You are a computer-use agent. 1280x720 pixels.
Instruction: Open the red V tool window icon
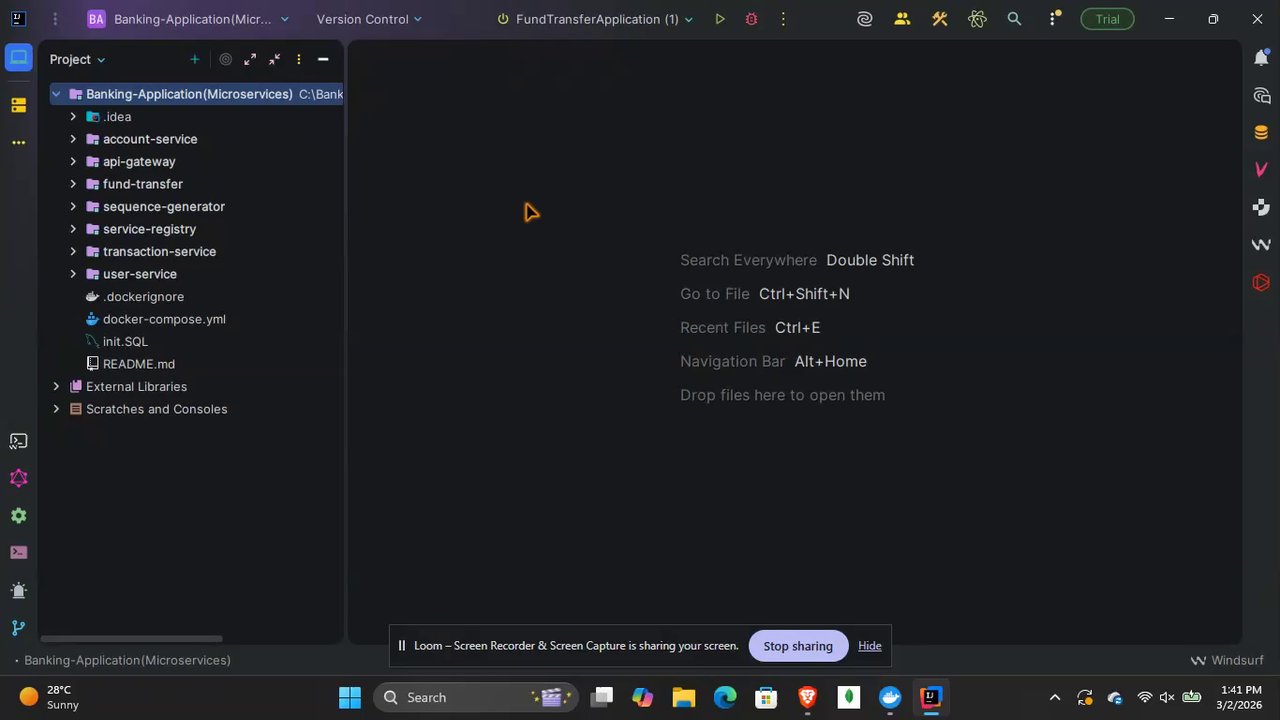[1261, 170]
